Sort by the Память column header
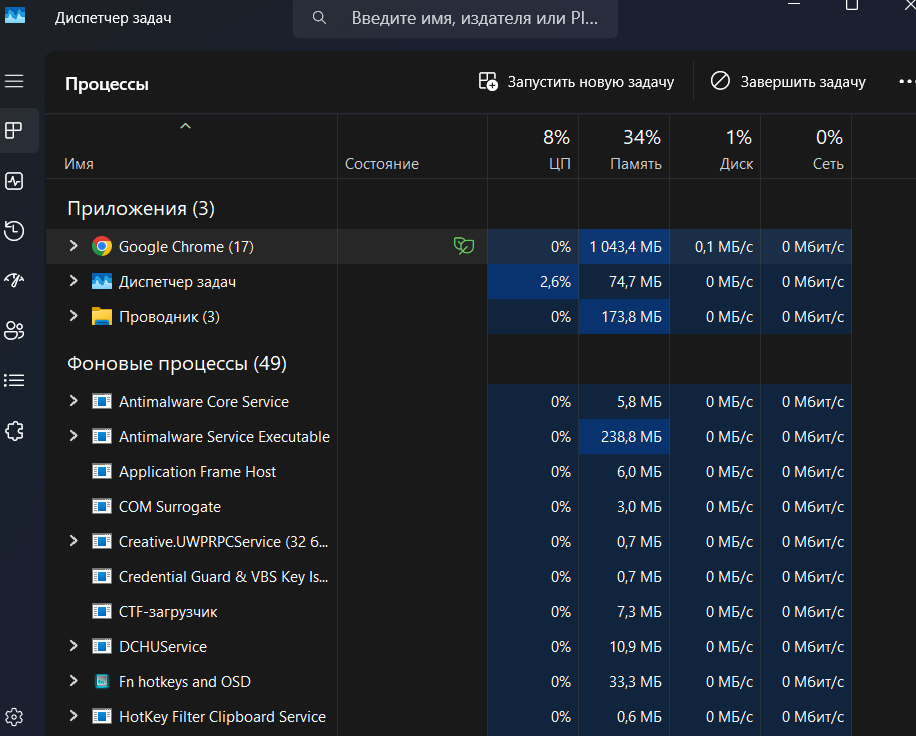916x736 pixels. 624,147
